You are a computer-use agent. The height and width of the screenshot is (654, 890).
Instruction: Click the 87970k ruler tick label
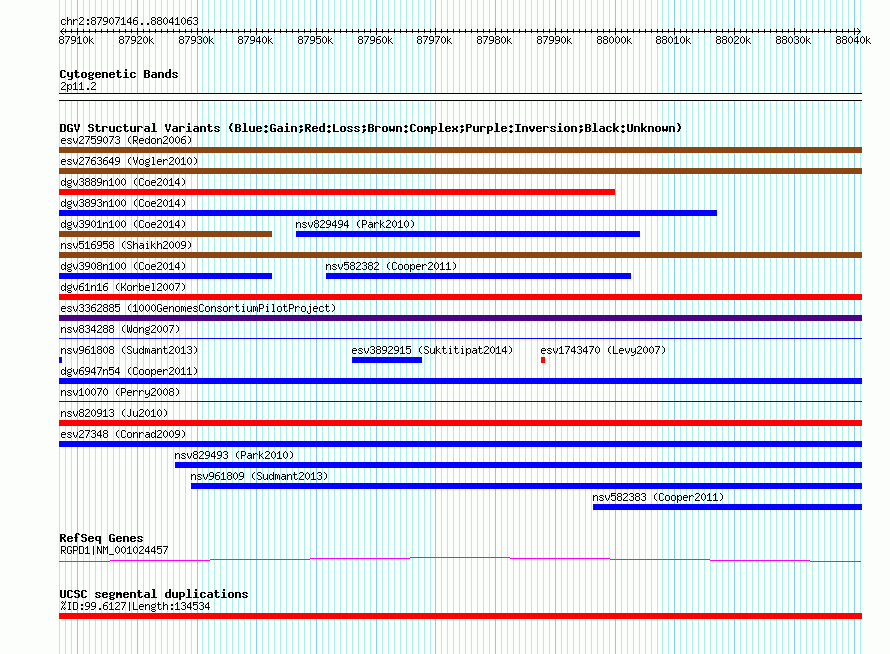[x=434, y=40]
